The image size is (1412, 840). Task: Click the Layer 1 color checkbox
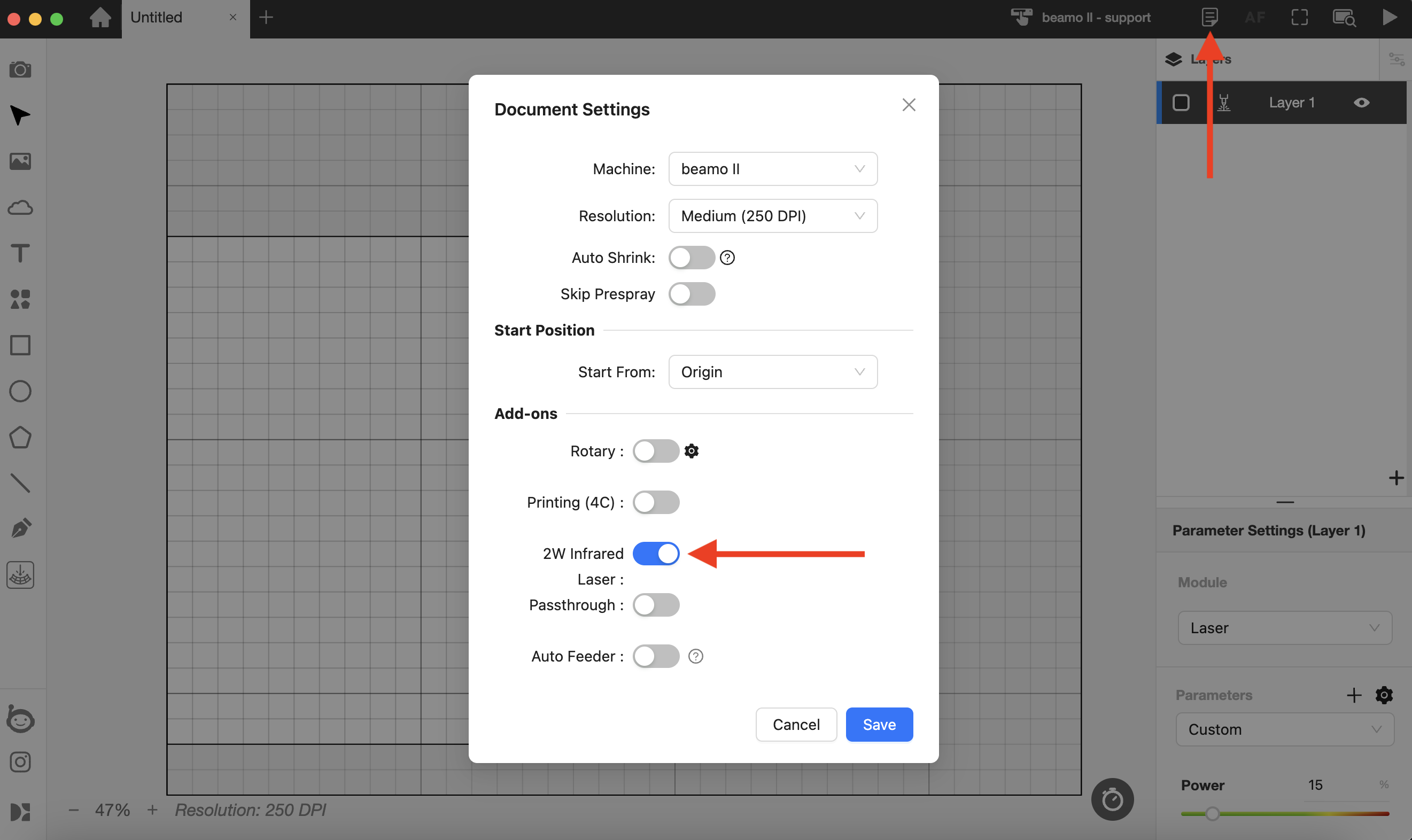1181,103
